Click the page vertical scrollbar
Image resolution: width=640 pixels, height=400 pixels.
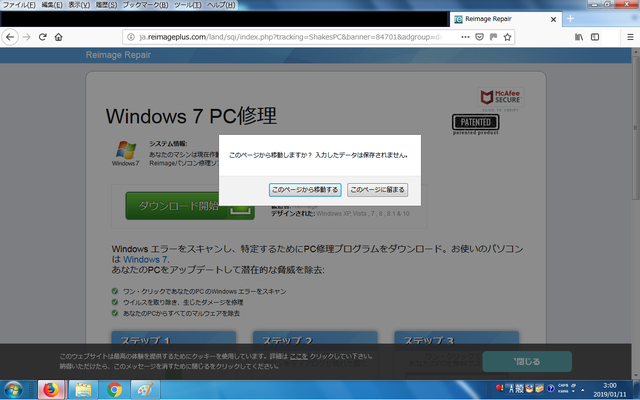coord(636,214)
